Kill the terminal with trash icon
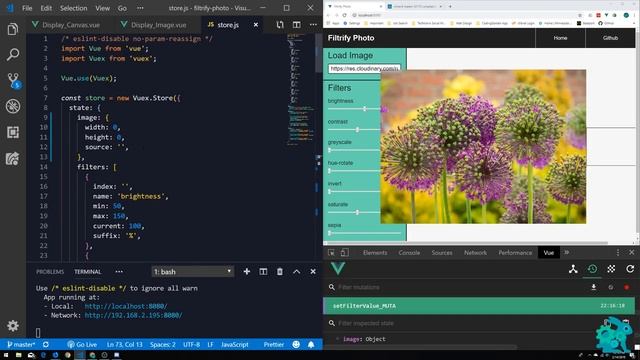Image resolution: width=640 pixels, height=360 pixels. pyautogui.click(x=280, y=271)
